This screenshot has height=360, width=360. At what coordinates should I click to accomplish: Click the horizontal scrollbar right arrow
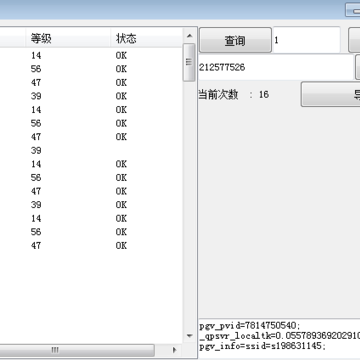pyautogui.click(x=174, y=350)
